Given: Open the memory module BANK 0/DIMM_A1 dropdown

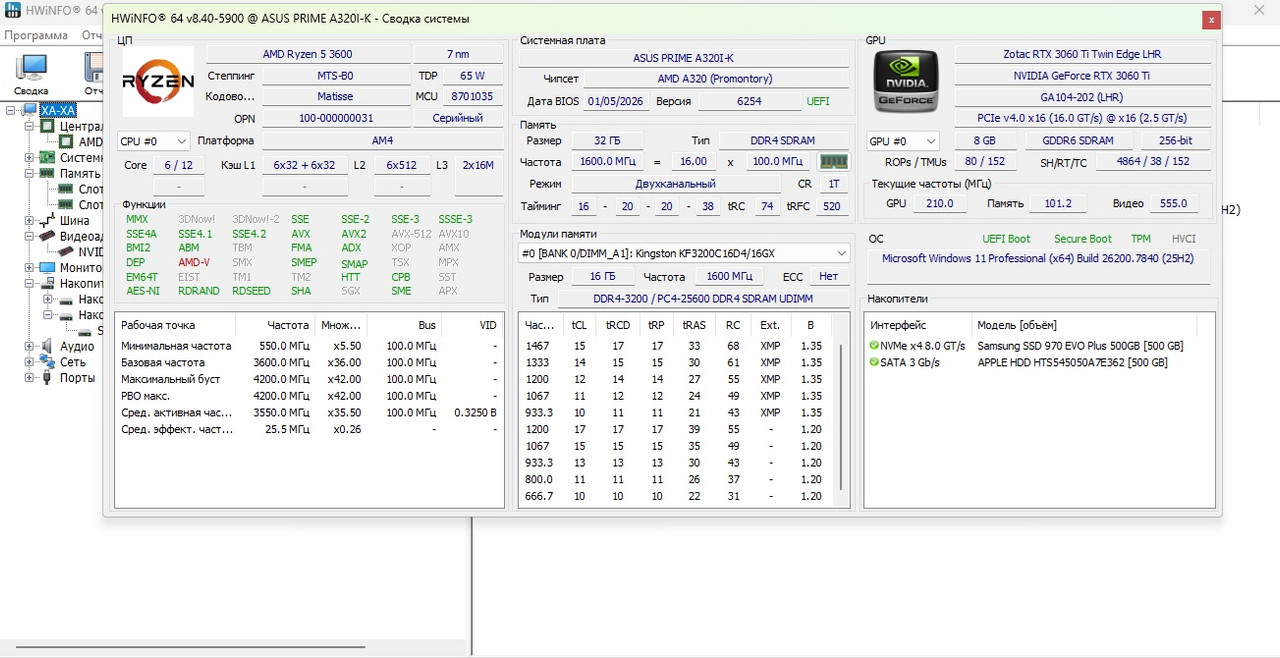Looking at the screenshot, I should pyautogui.click(x=684, y=253).
